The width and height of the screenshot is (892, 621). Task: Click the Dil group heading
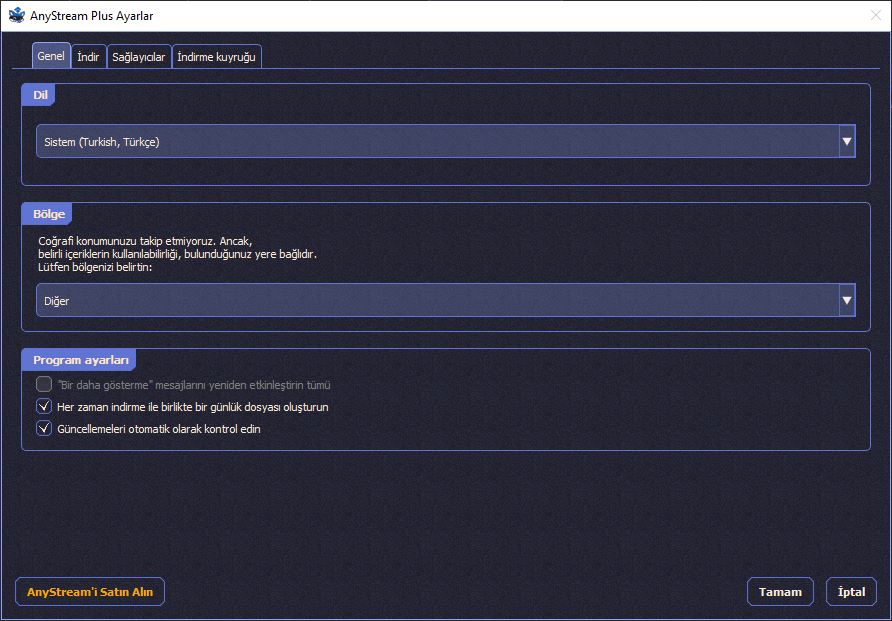coord(40,95)
